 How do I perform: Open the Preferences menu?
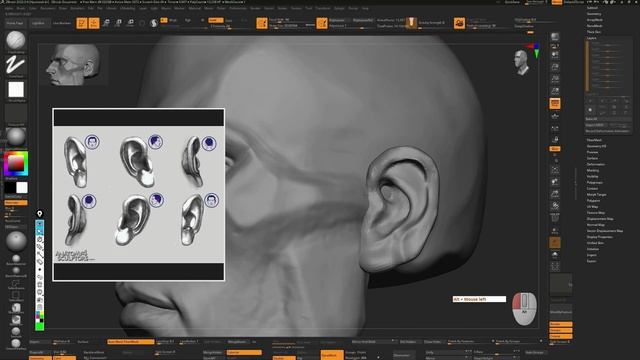click(x=238, y=8)
